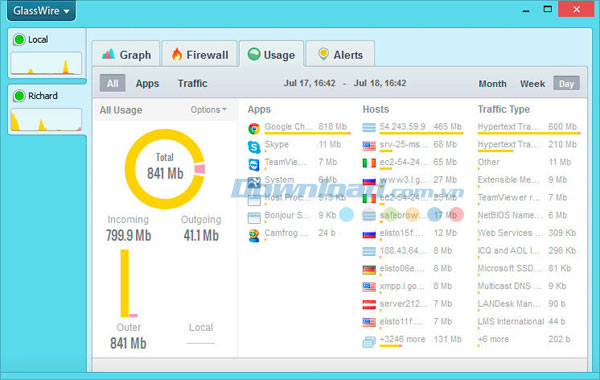Toggle the Day time range
Screen dimensions: 600x380
566,83
